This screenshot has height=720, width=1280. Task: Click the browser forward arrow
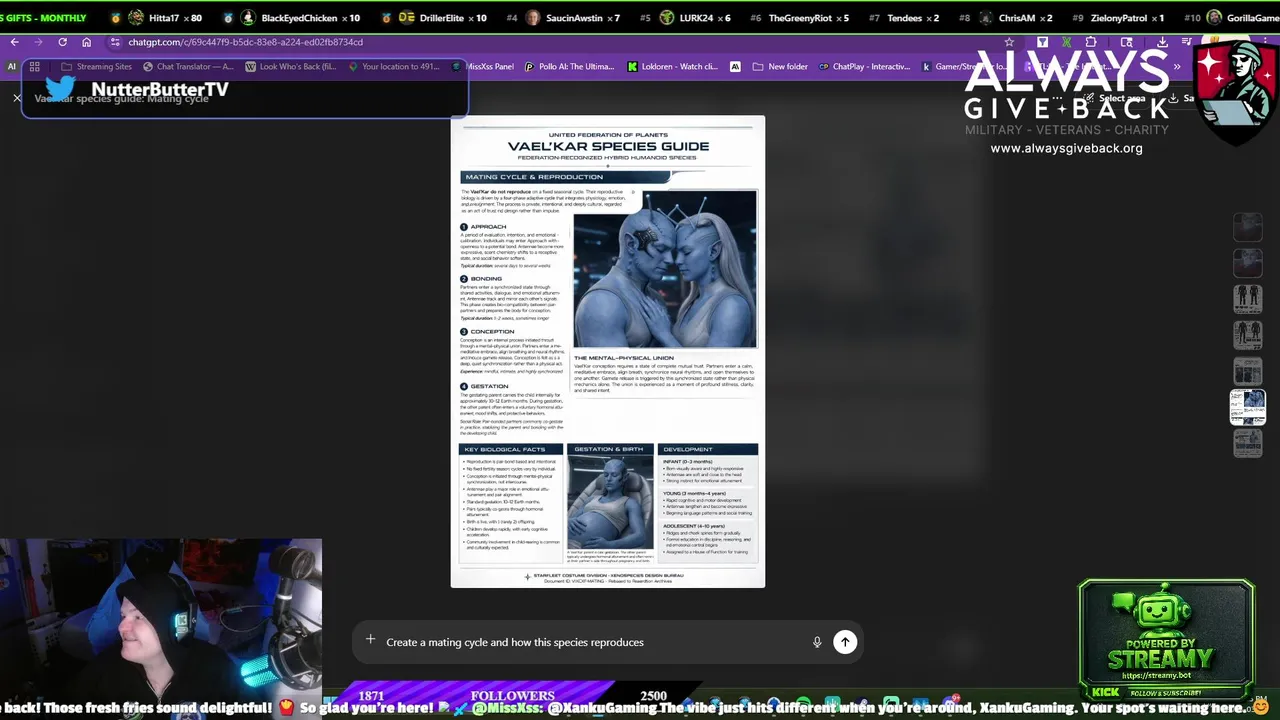(38, 42)
